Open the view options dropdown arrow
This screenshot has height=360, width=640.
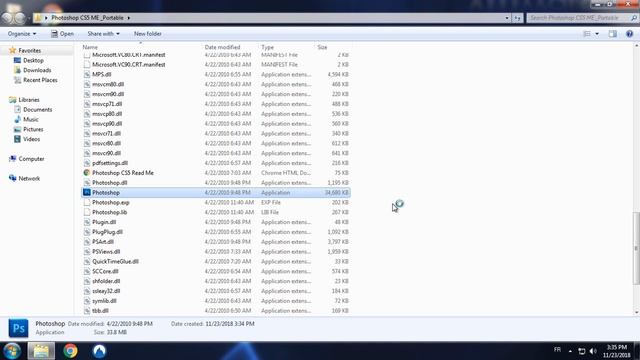tap(597, 34)
